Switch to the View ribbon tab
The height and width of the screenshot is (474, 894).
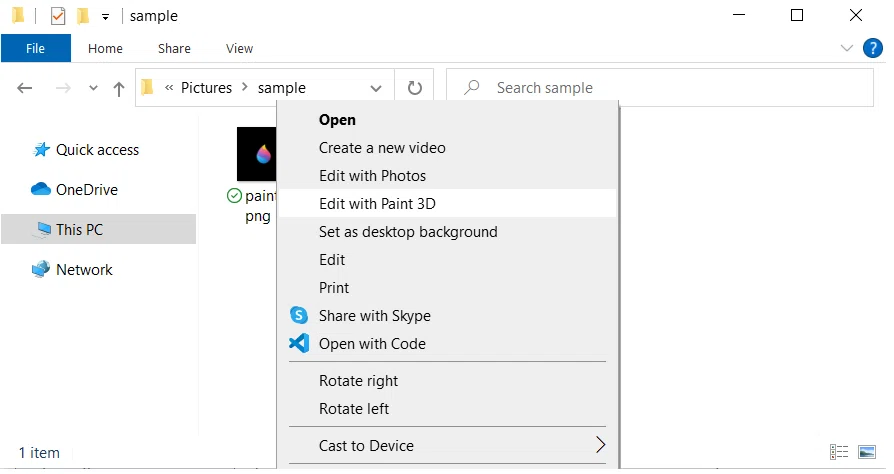click(239, 48)
